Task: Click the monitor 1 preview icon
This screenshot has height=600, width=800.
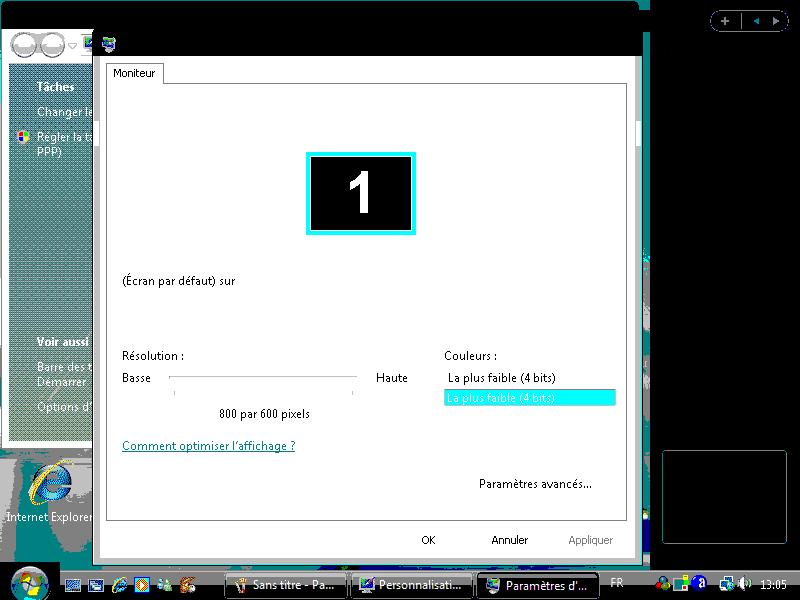Action: pyautogui.click(x=360, y=193)
